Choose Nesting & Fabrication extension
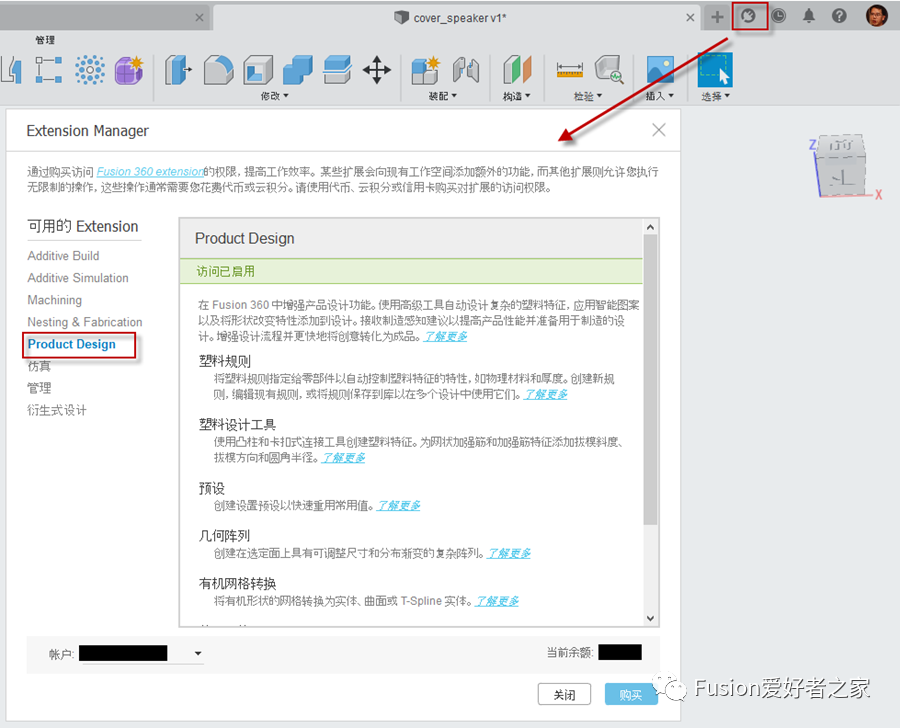900x728 pixels. (x=85, y=322)
